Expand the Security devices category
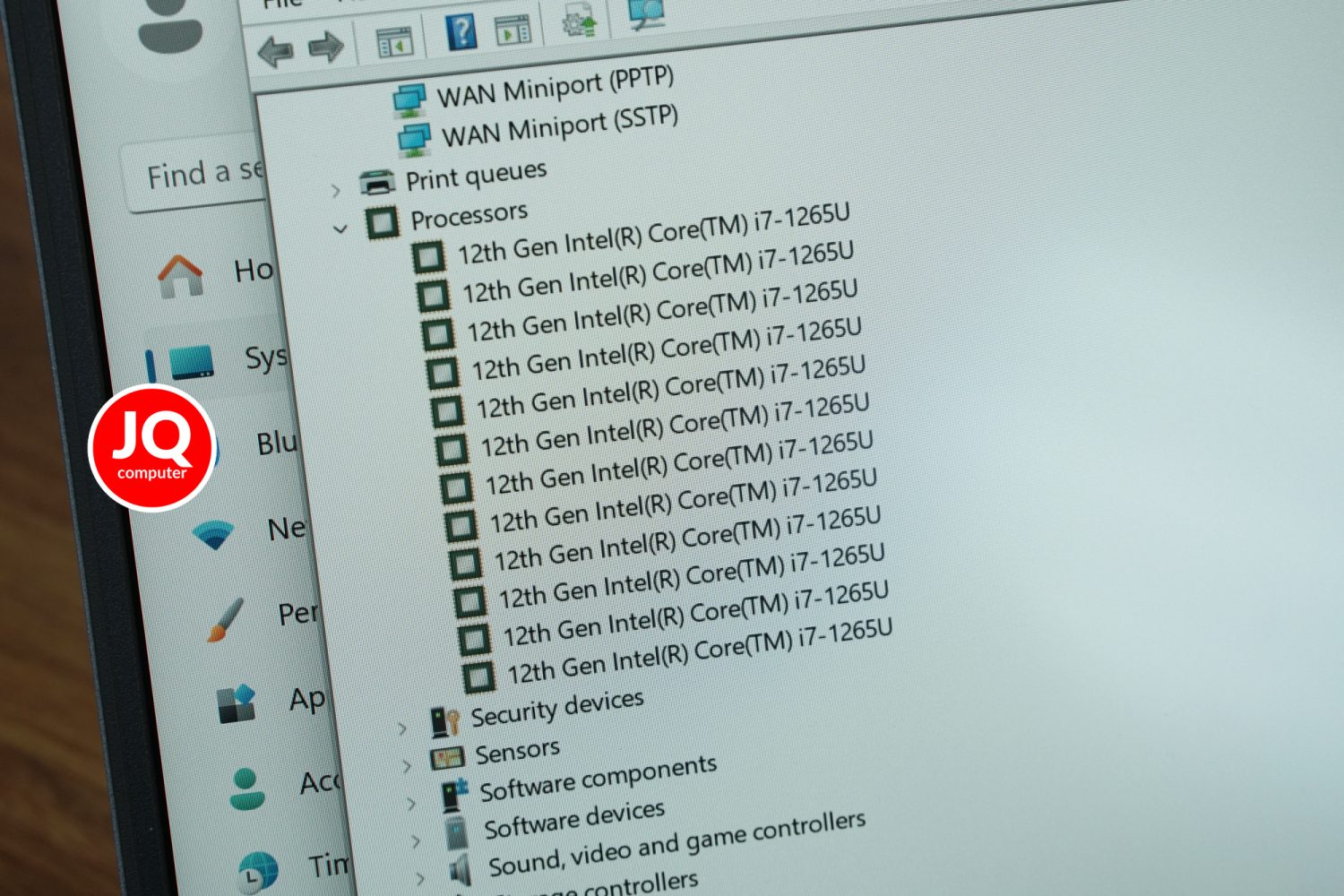The width and height of the screenshot is (1344, 896). (x=402, y=728)
